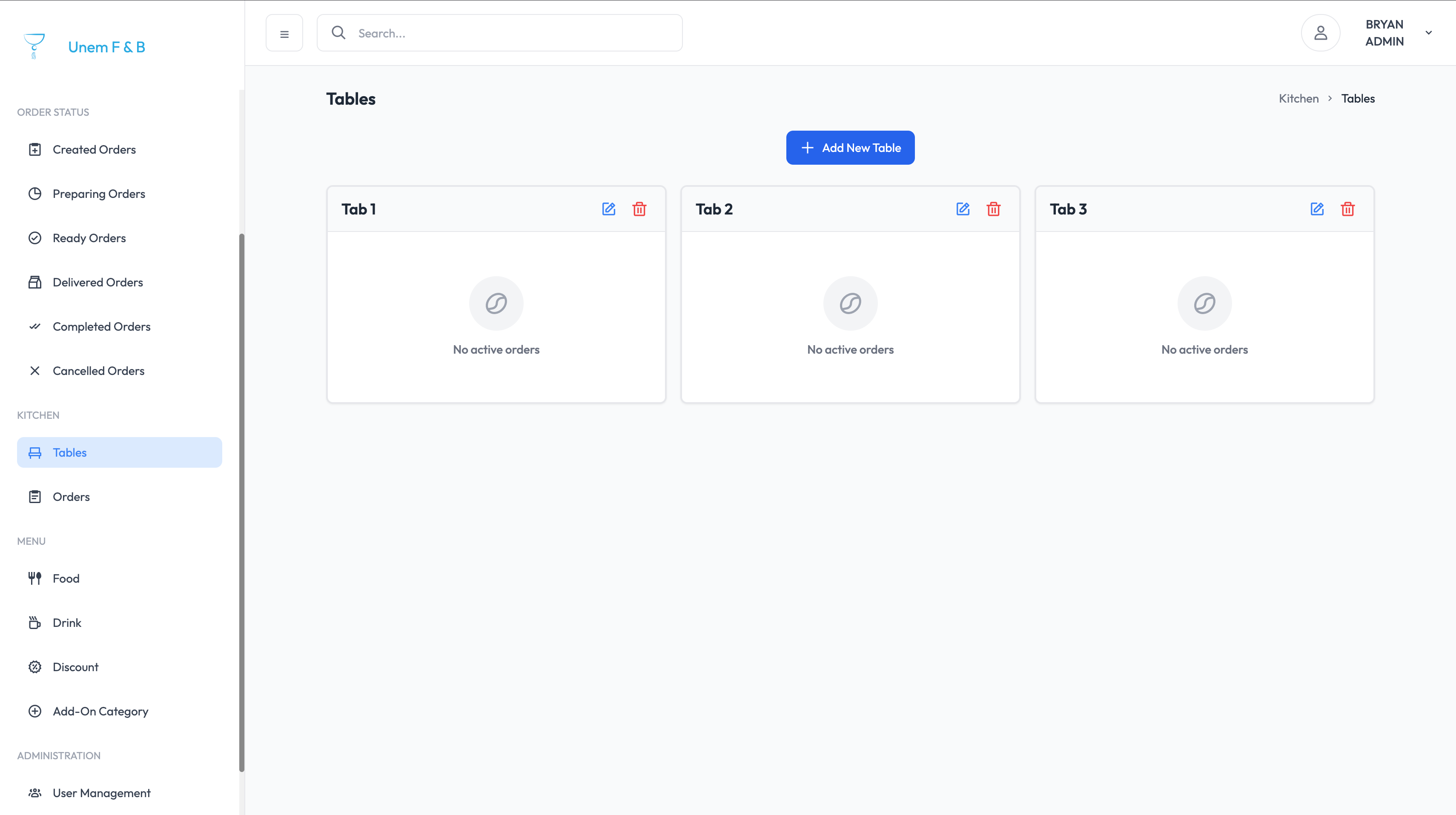Click the Tab 3 card title
The height and width of the screenshot is (815, 1456).
tap(1068, 209)
